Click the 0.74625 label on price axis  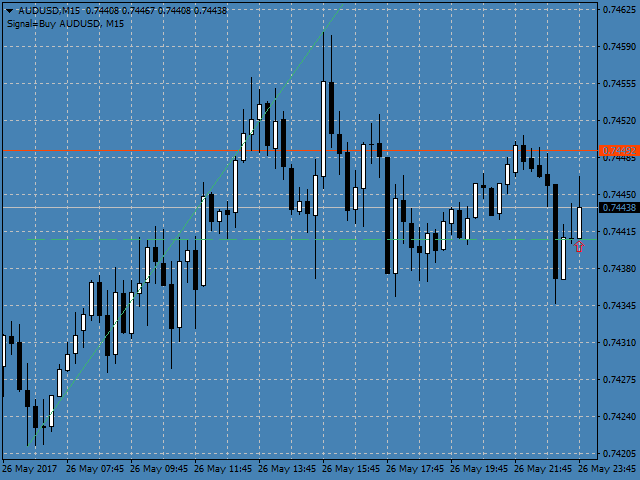coord(620,10)
